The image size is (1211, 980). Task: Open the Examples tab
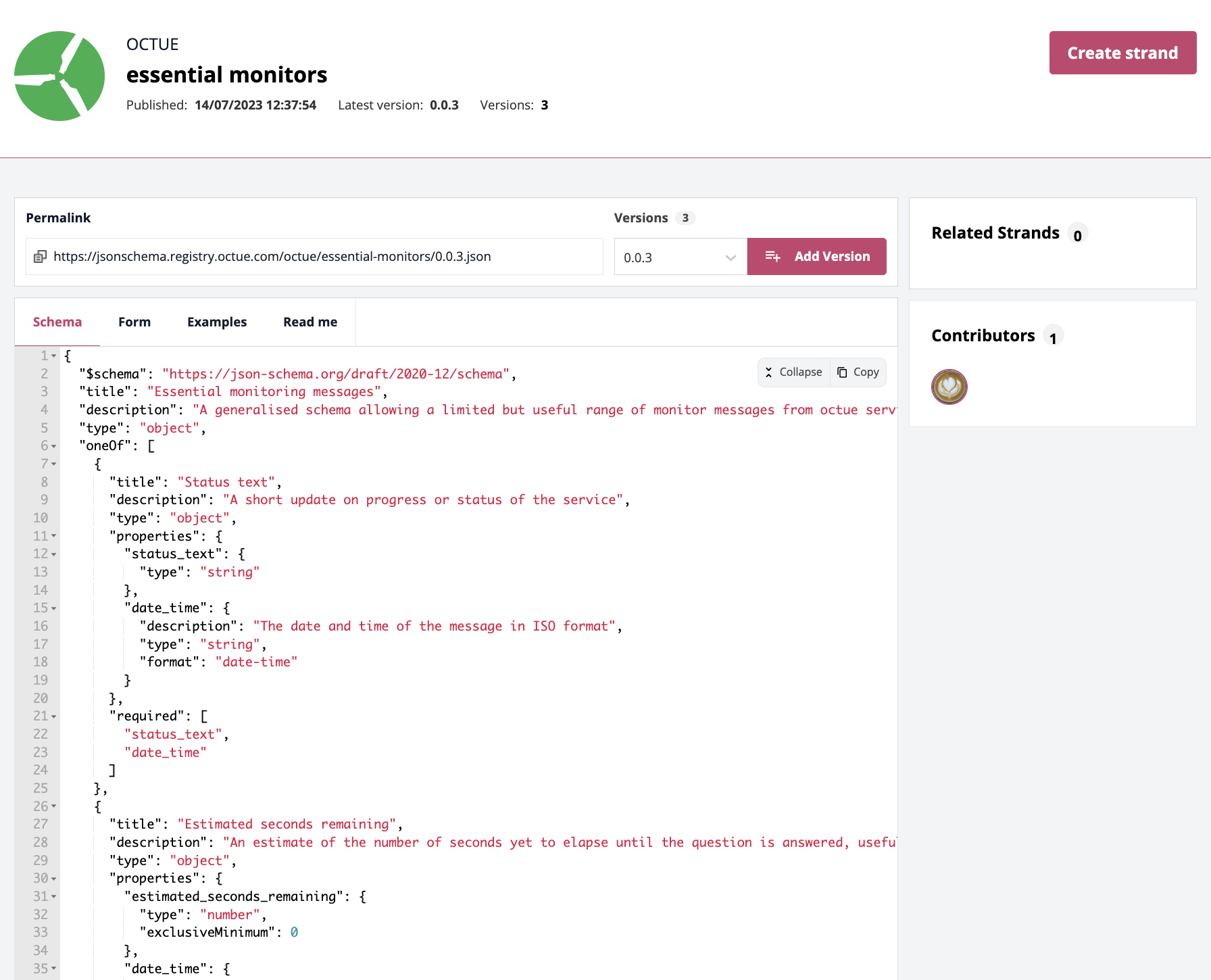[x=217, y=322]
